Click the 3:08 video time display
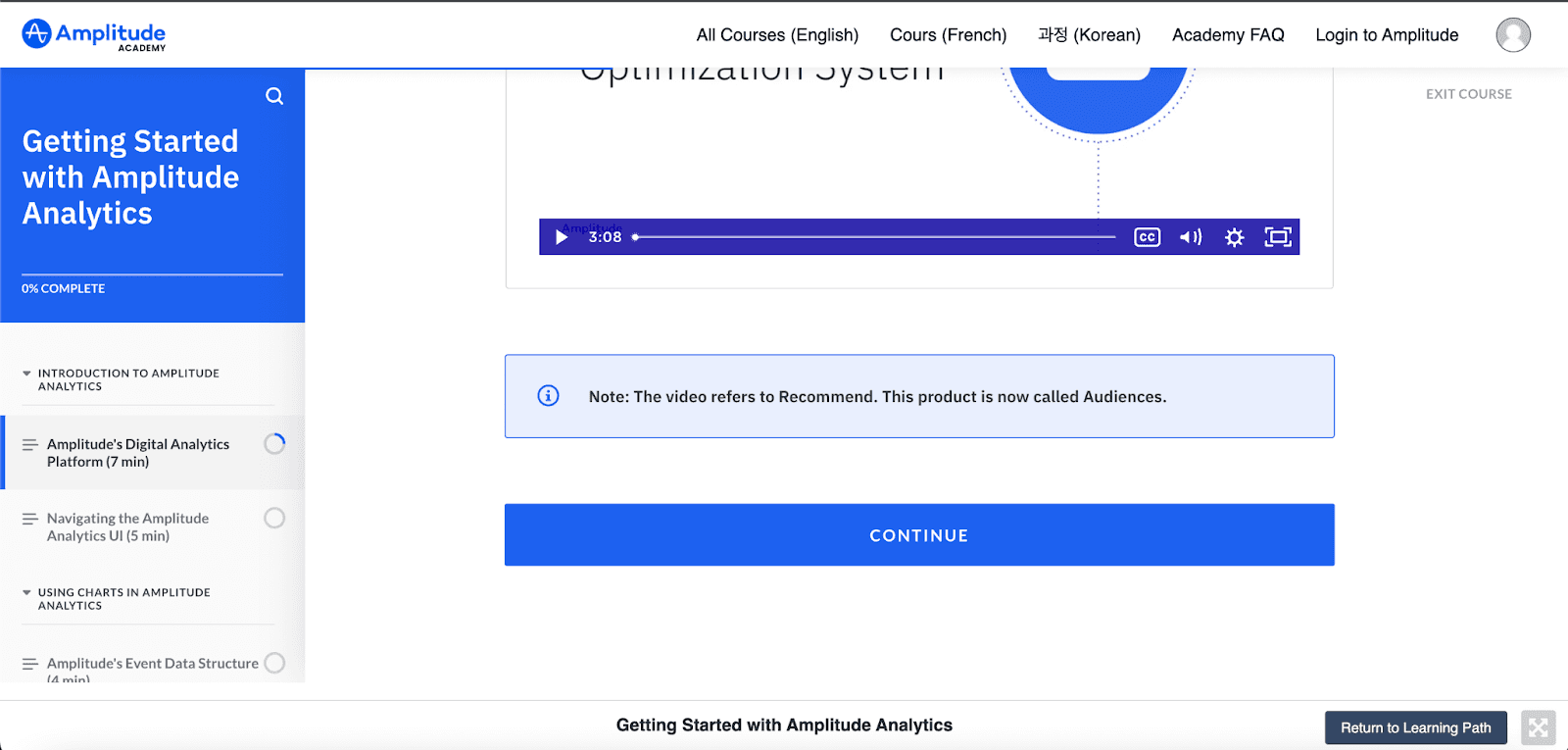The height and width of the screenshot is (750, 1568). tap(605, 237)
